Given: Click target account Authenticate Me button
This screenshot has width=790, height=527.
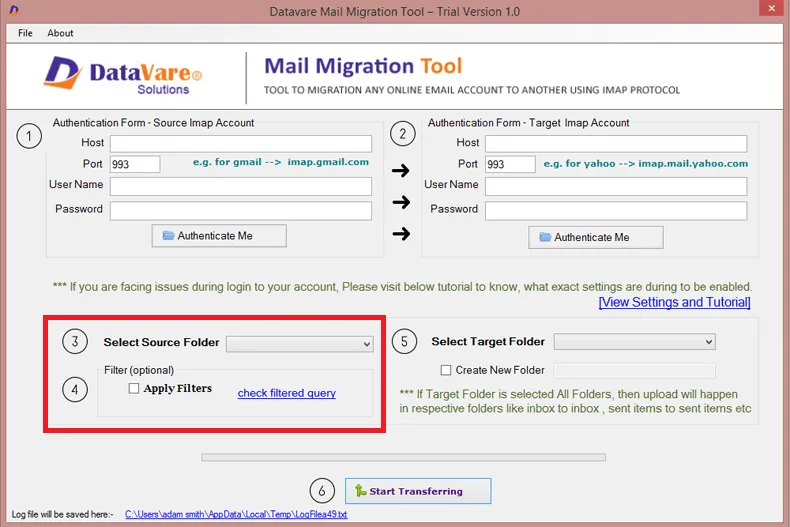Looking at the screenshot, I should tap(596, 237).
